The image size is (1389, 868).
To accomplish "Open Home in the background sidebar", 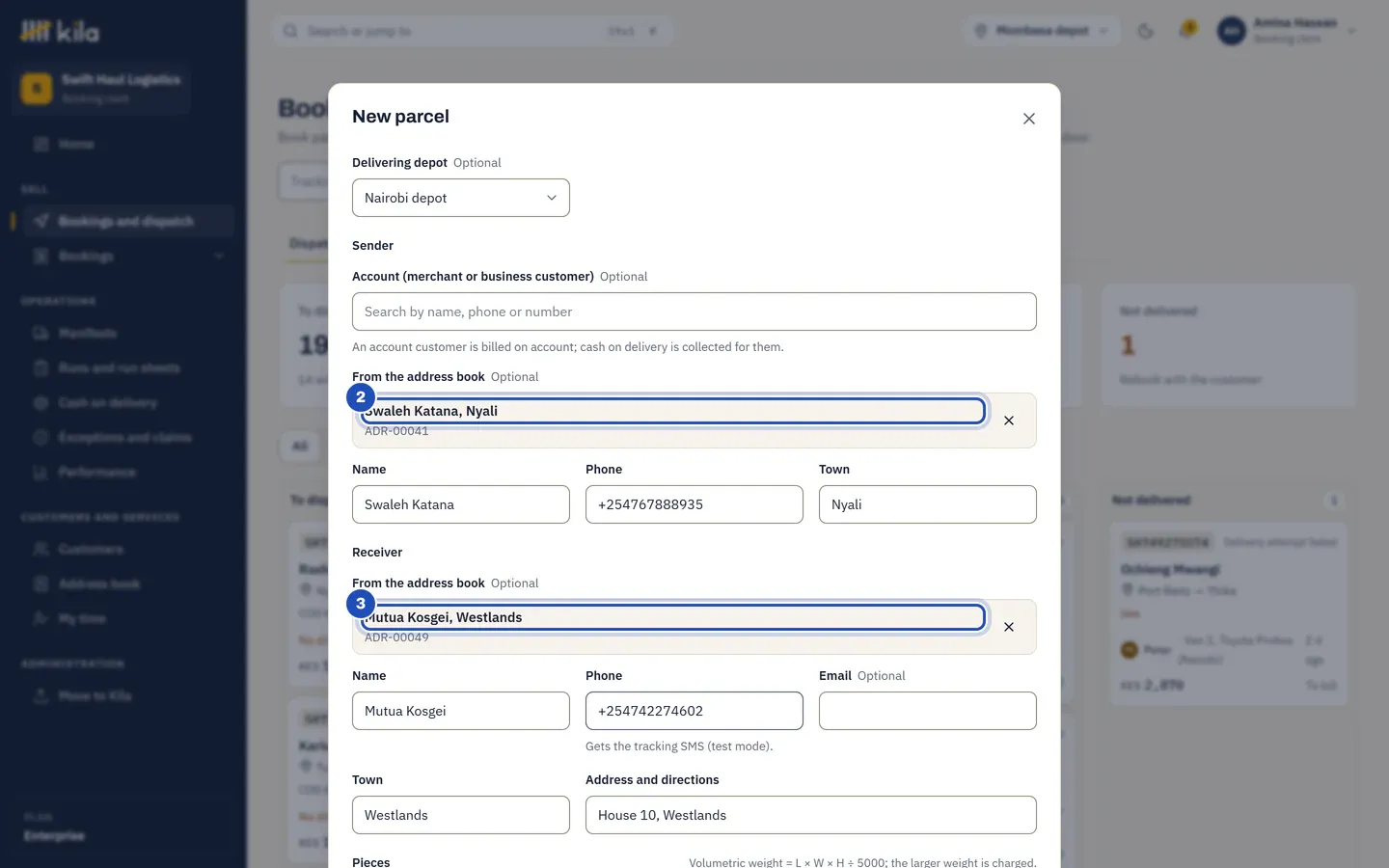I will (123, 144).
